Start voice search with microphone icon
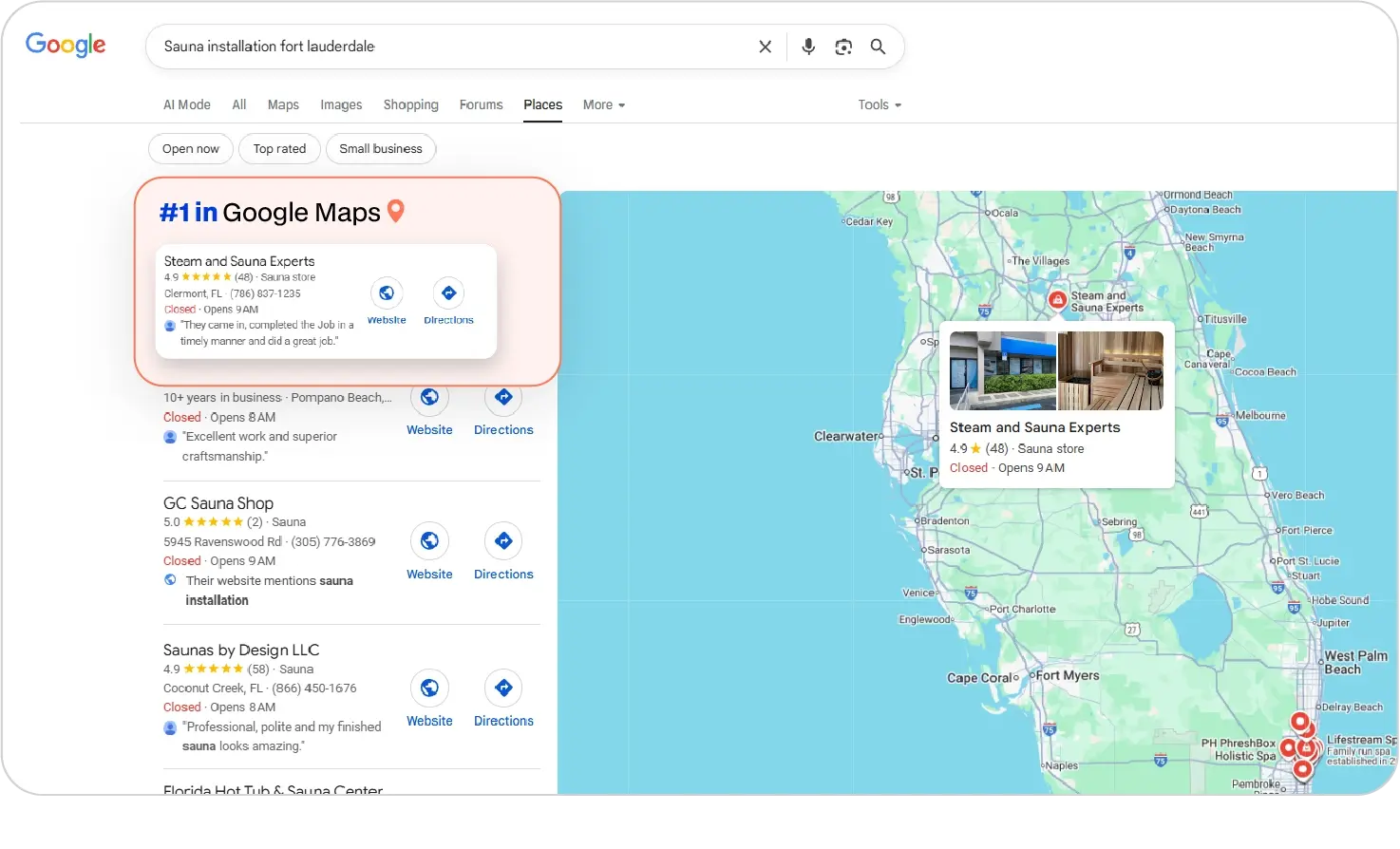 tap(808, 47)
